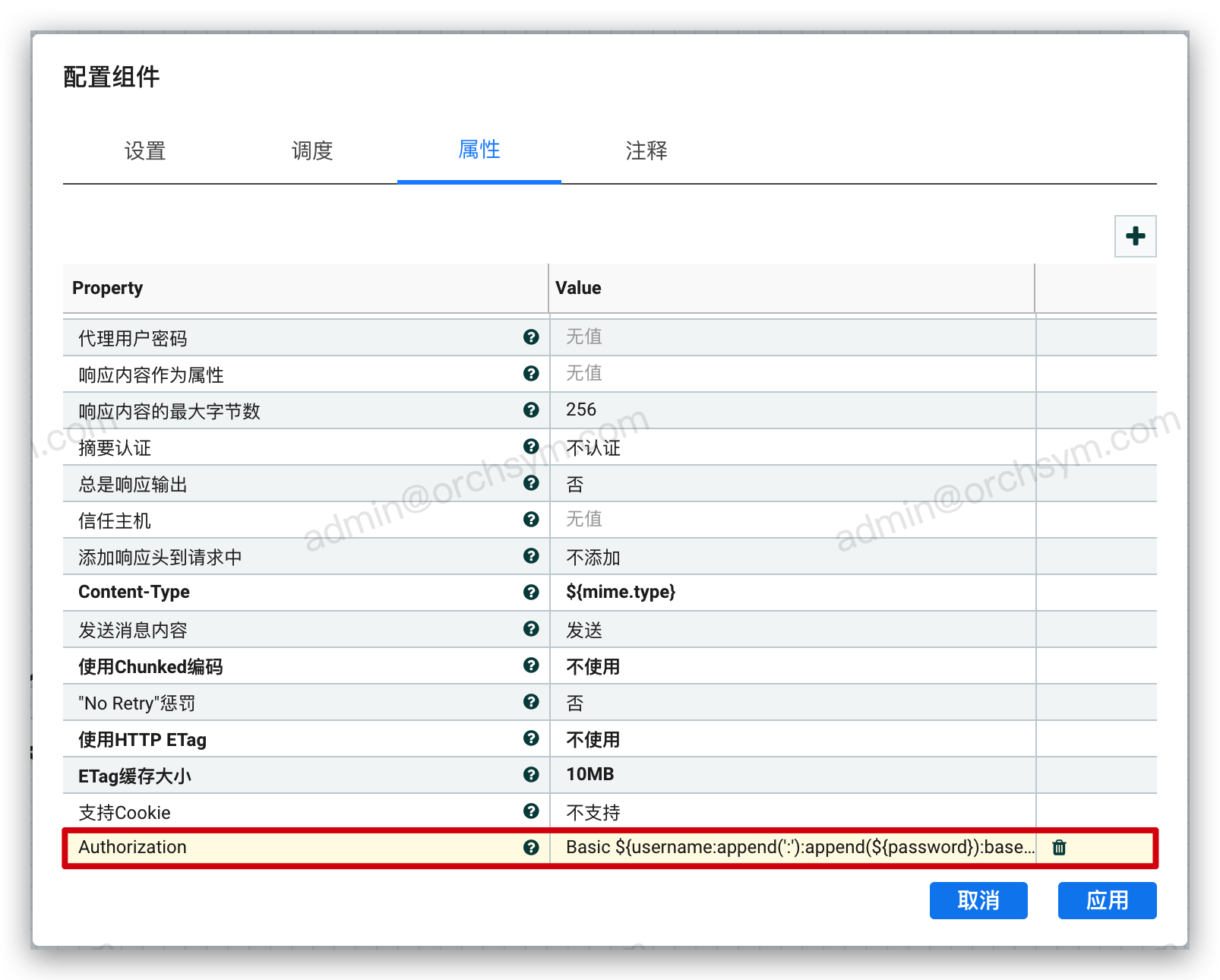Switch to the 设置 tab

(145, 151)
